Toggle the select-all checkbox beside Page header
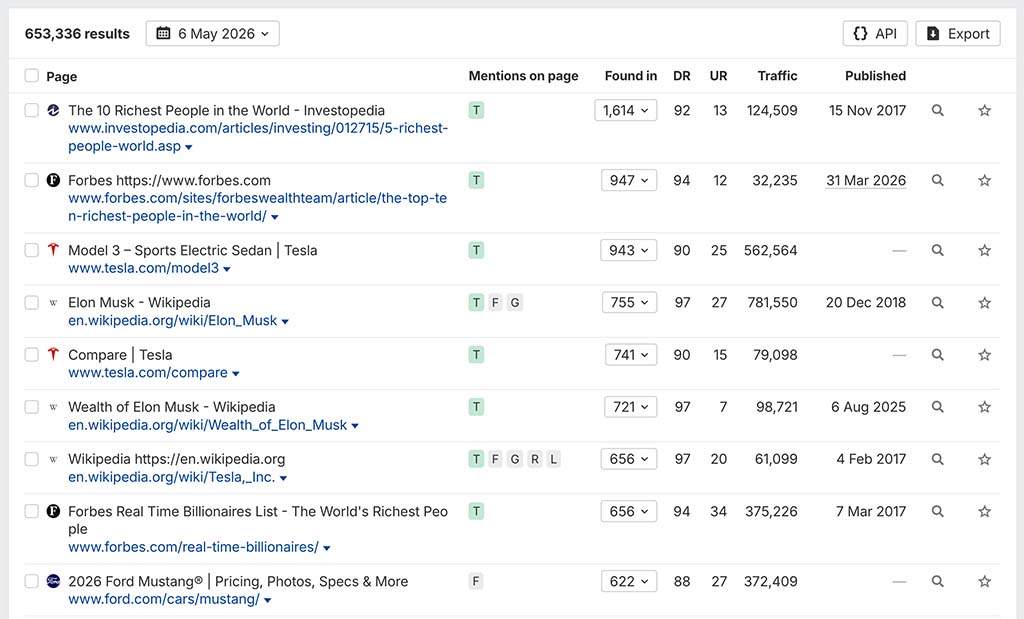 pos(31,76)
